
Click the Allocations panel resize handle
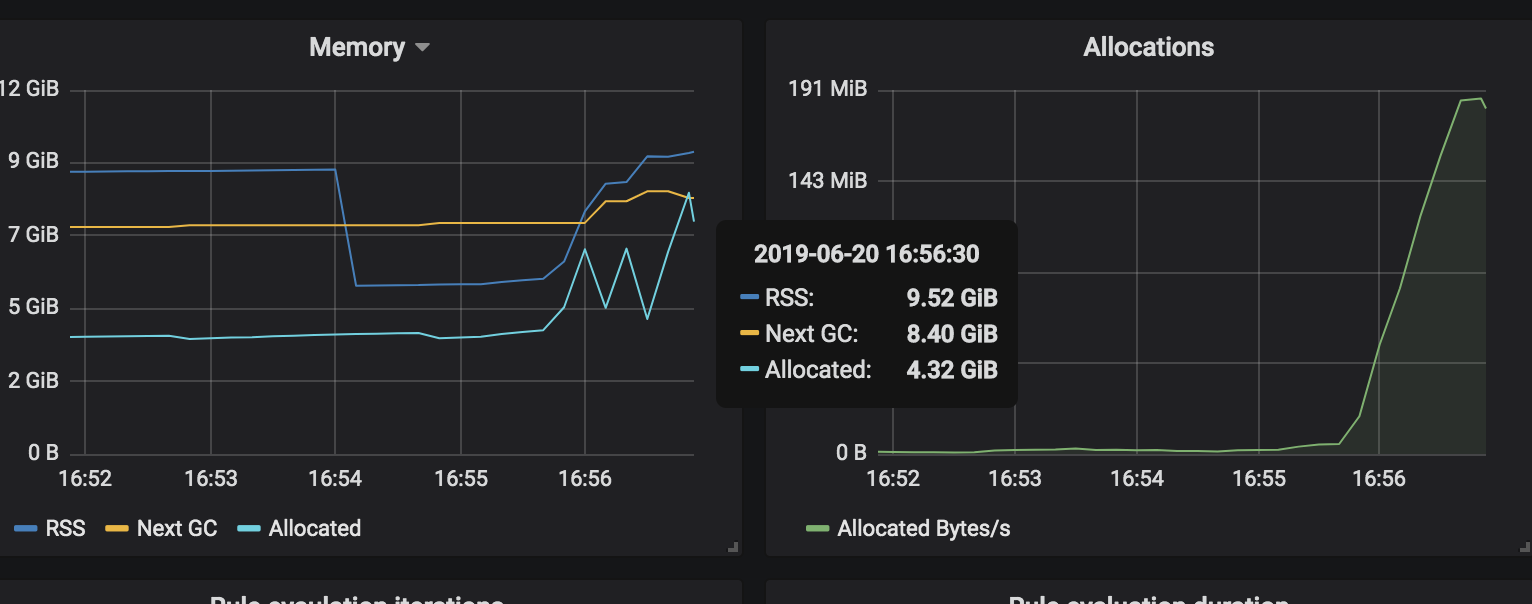[1525, 546]
